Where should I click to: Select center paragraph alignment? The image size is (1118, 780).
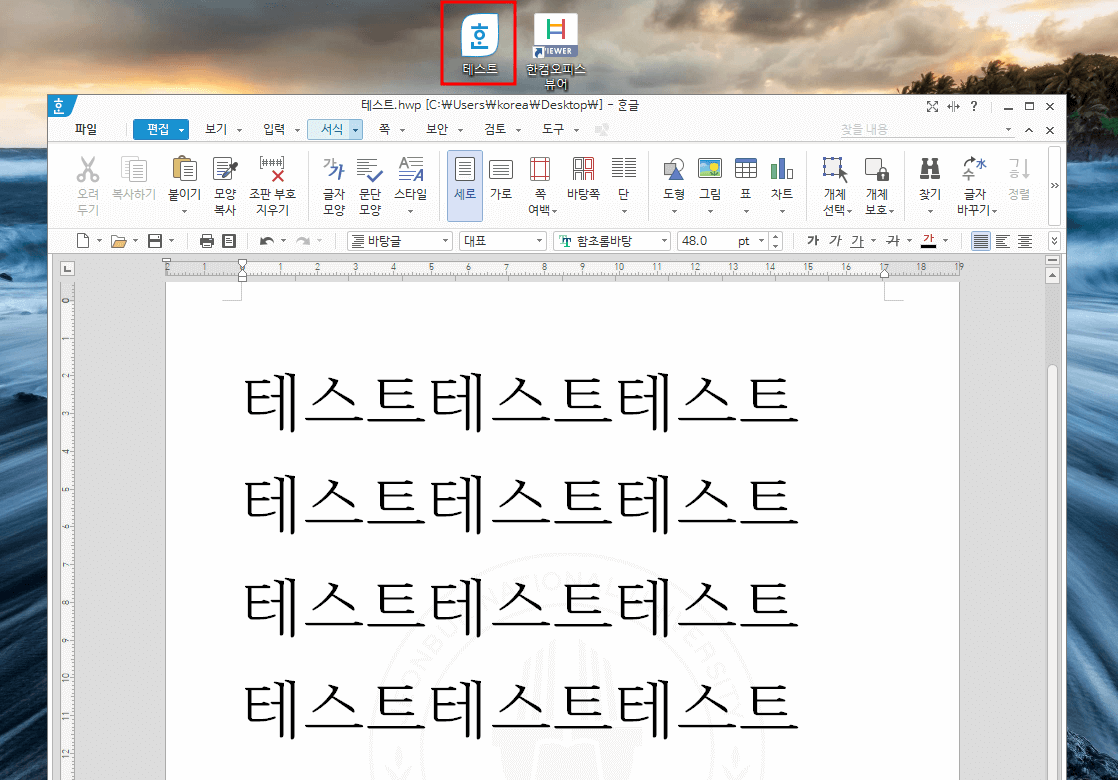point(1025,241)
